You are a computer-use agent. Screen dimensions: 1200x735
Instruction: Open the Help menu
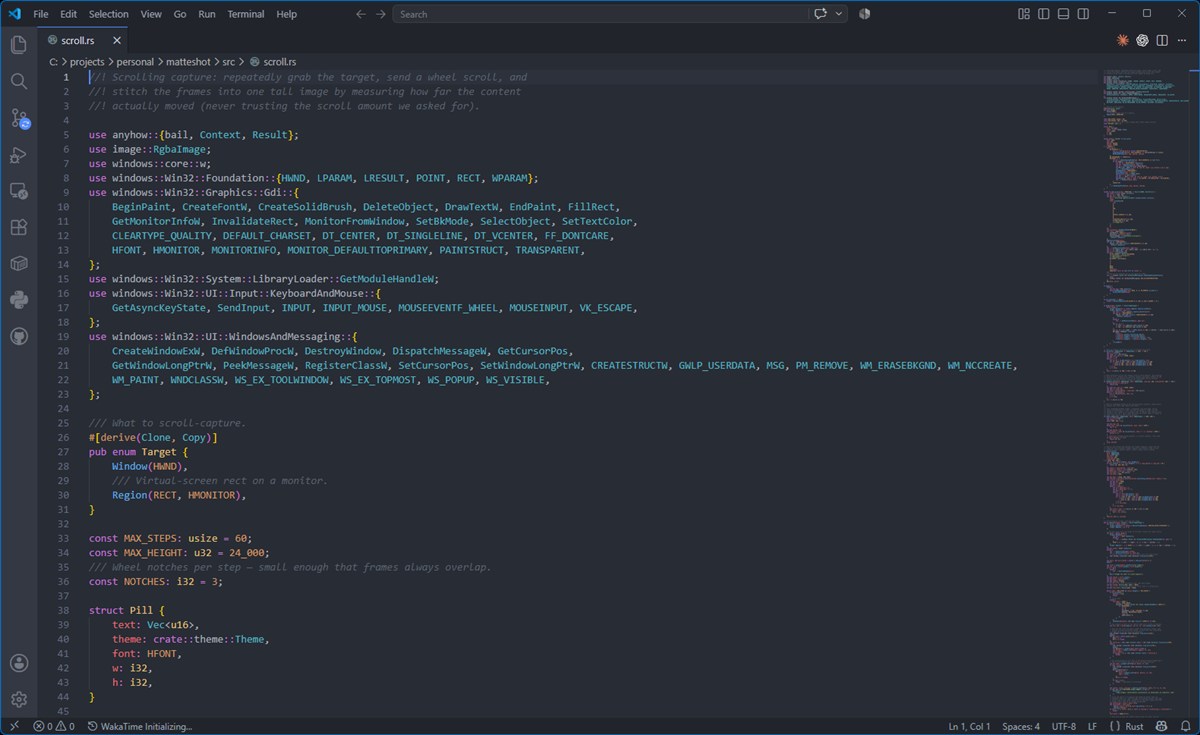click(286, 14)
